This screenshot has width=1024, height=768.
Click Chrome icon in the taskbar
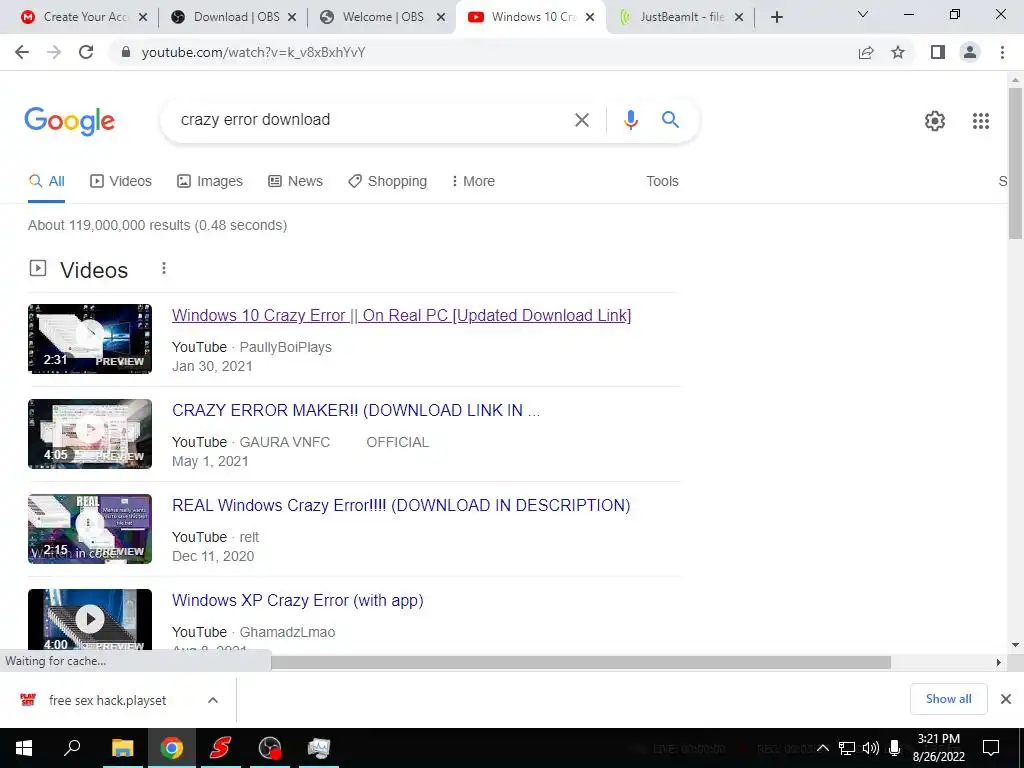[x=172, y=748]
